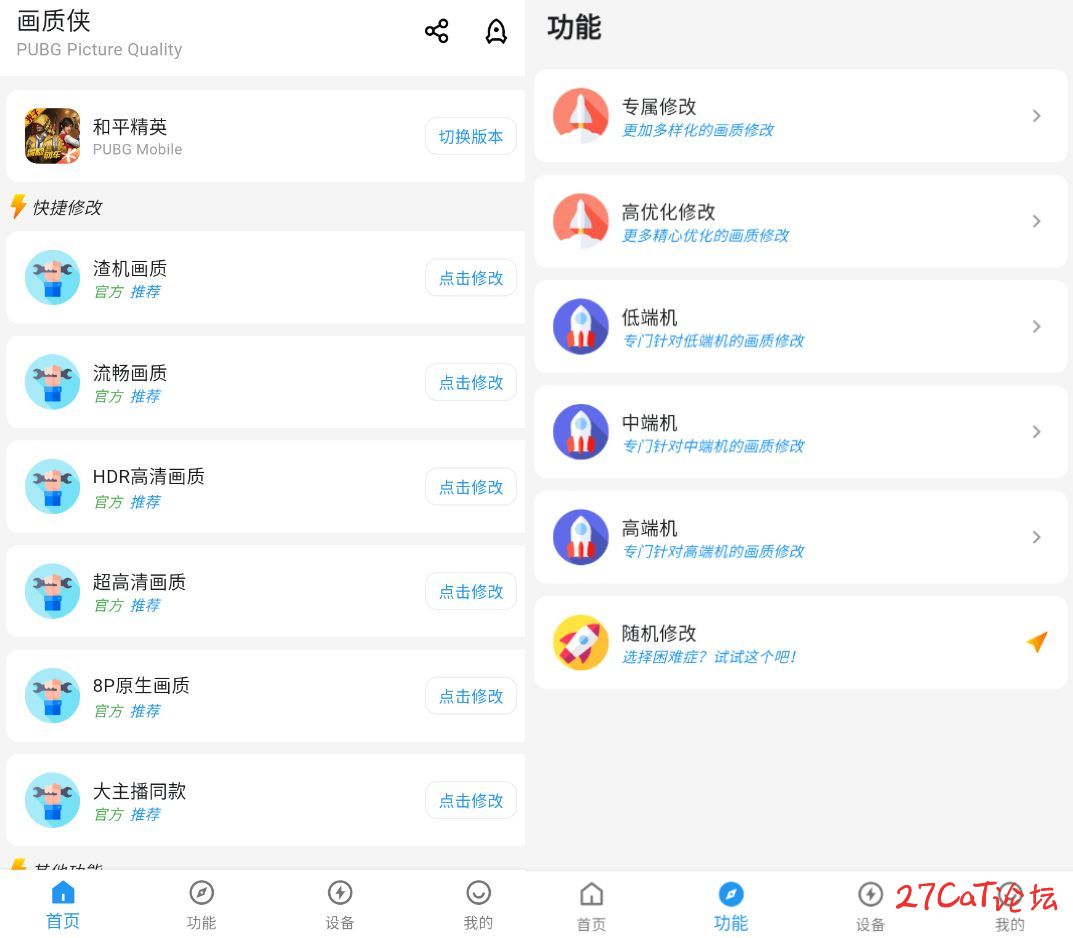Tap 点击修改 for 流畅画质

(471, 382)
